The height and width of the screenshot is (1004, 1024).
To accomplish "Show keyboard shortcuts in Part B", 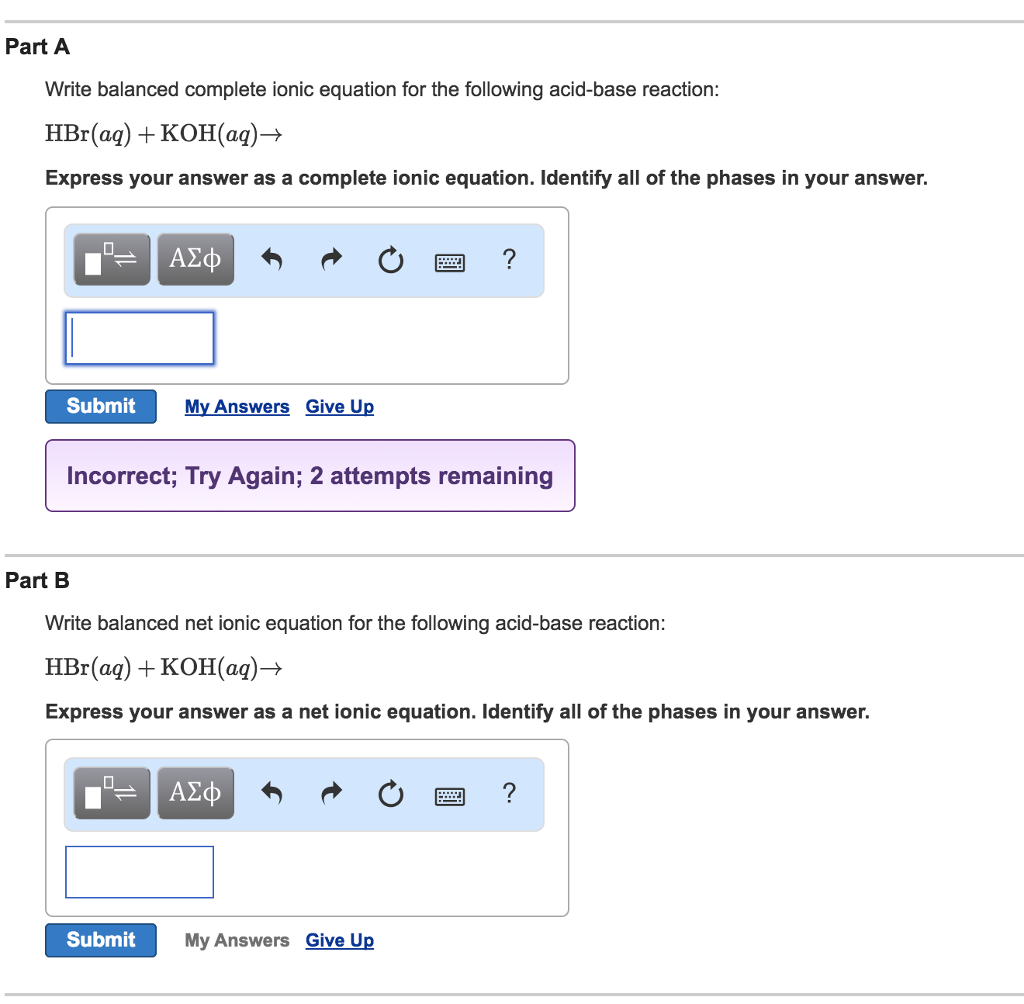I will tap(450, 796).
